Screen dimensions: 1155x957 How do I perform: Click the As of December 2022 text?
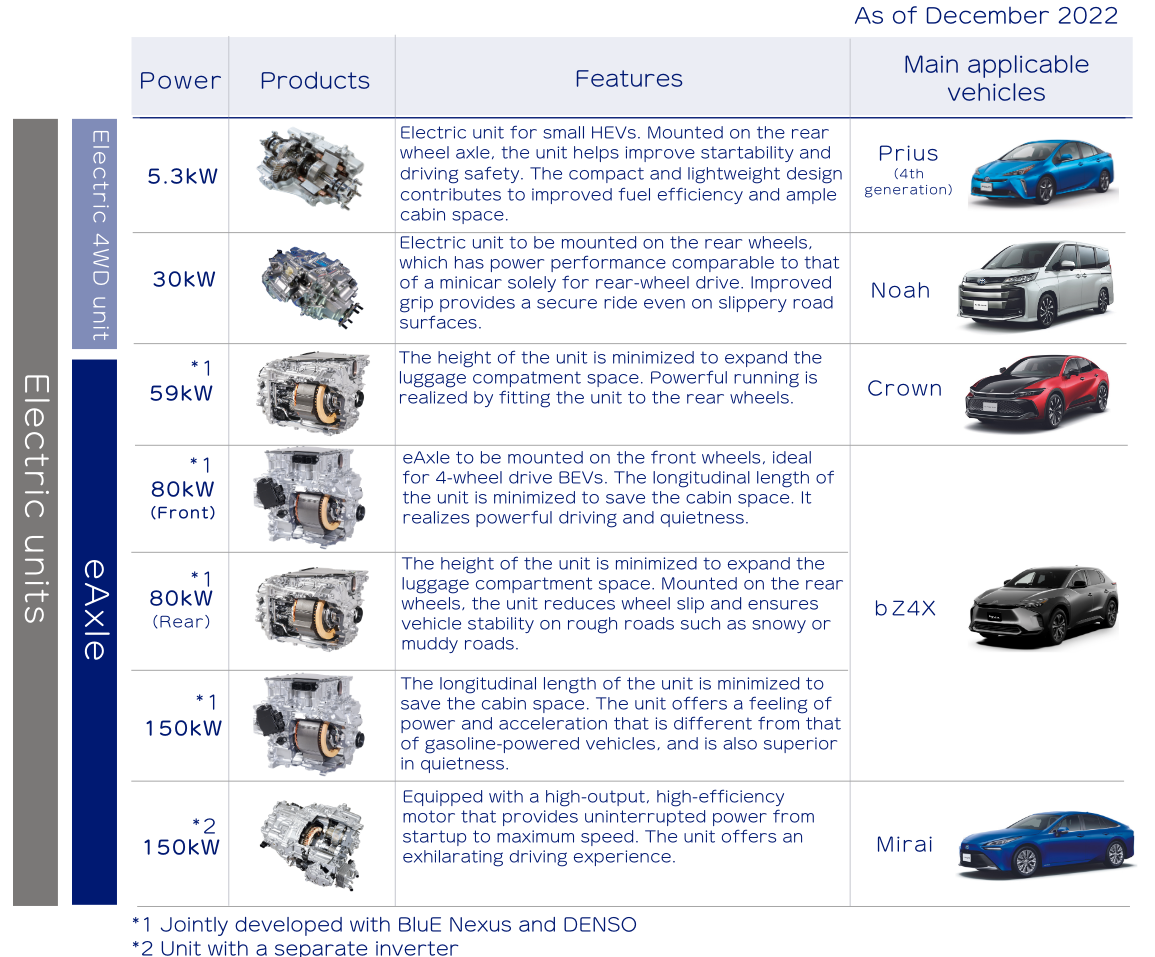[985, 15]
